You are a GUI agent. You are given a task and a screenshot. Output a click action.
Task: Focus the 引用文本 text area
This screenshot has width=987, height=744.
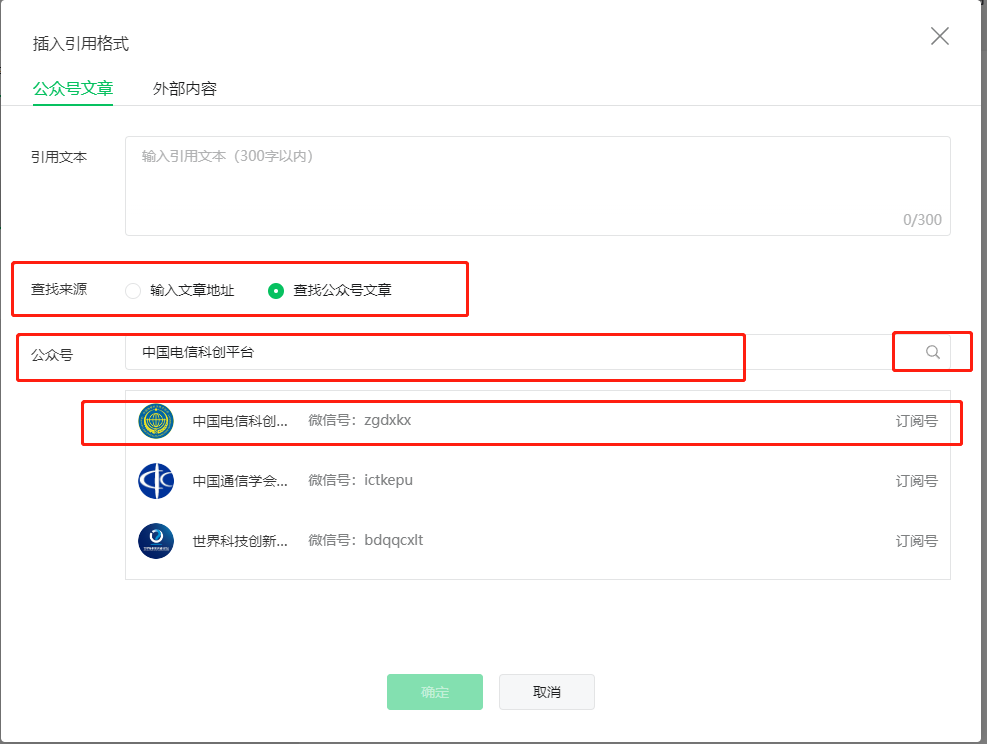pos(538,186)
